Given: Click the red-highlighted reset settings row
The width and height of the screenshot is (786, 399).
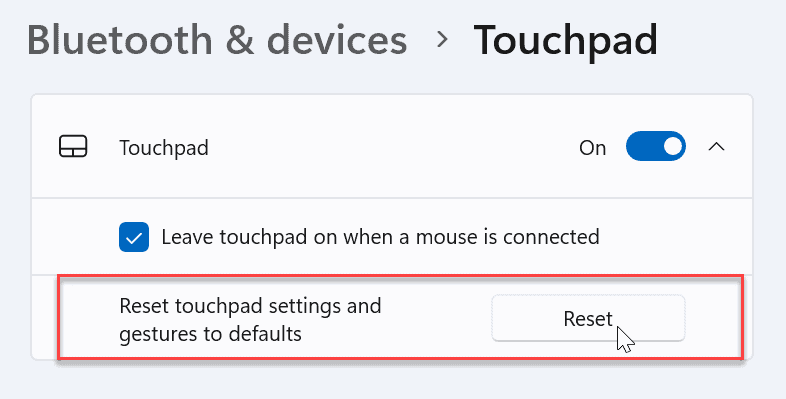Looking at the screenshot, I should pos(400,317).
